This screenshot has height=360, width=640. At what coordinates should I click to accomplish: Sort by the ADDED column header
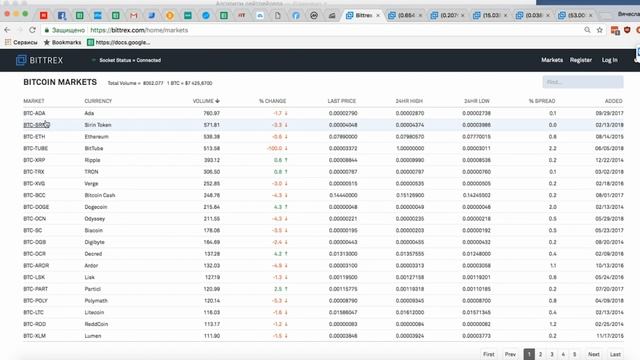coord(613,101)
